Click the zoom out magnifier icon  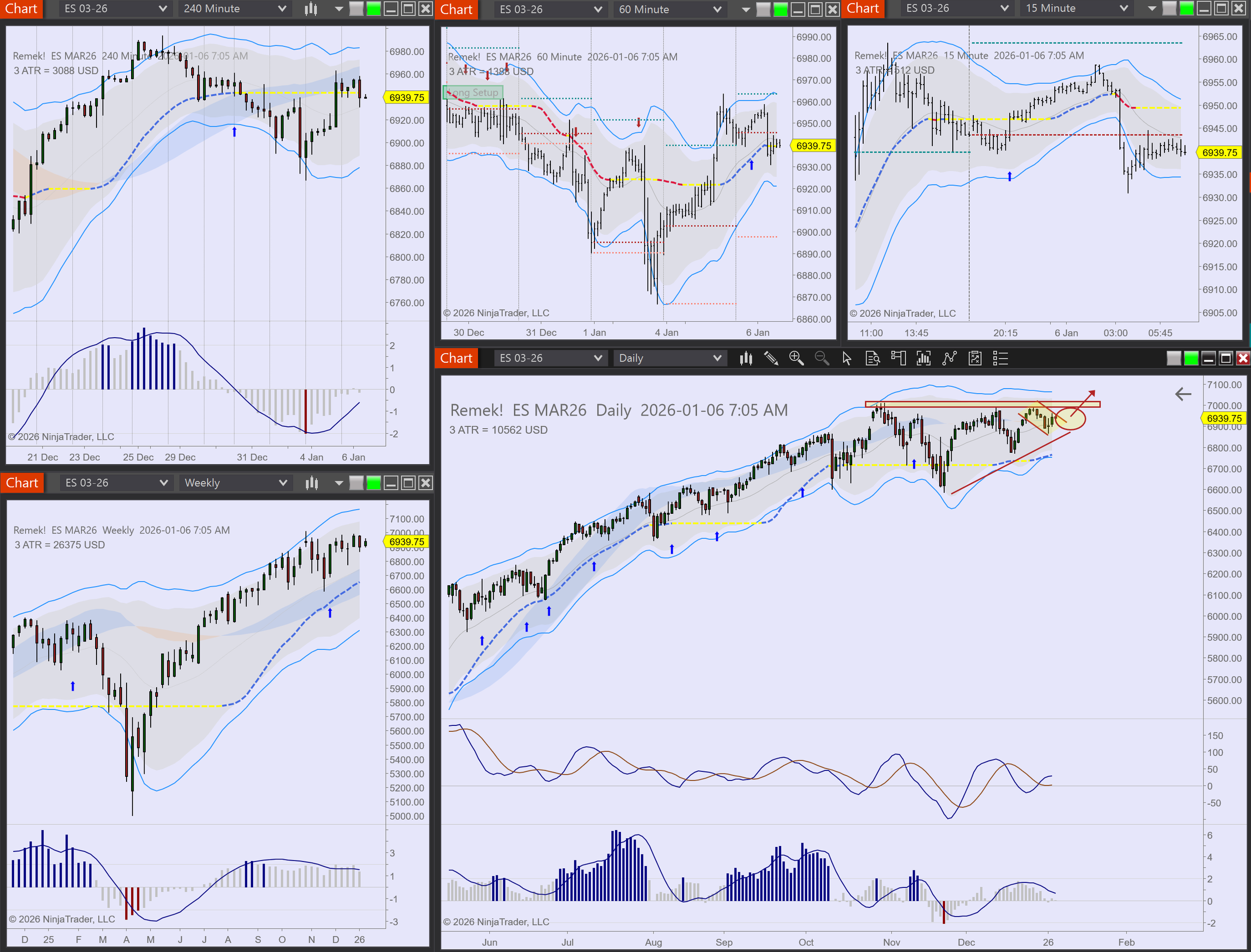pos(821,358)
